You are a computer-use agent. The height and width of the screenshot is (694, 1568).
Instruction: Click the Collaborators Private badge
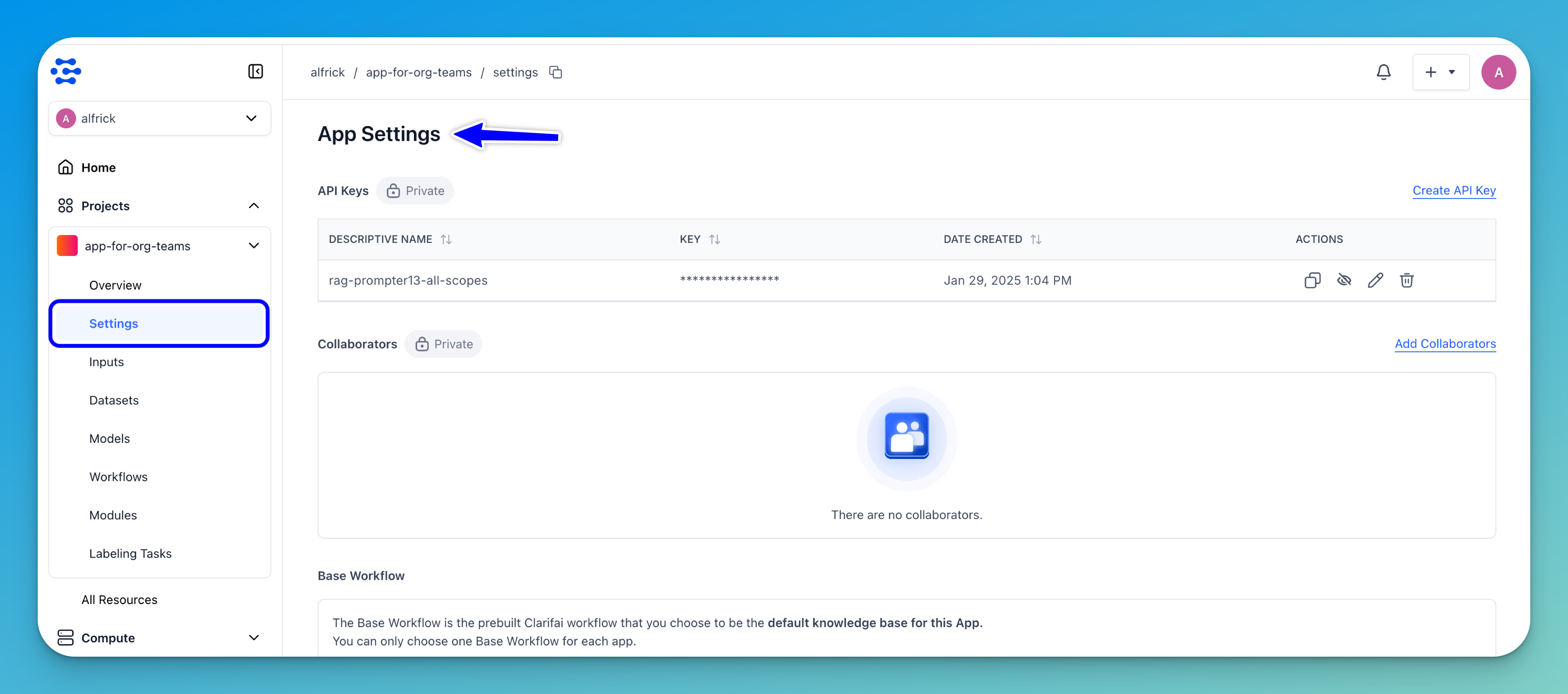tap(443, 344)
